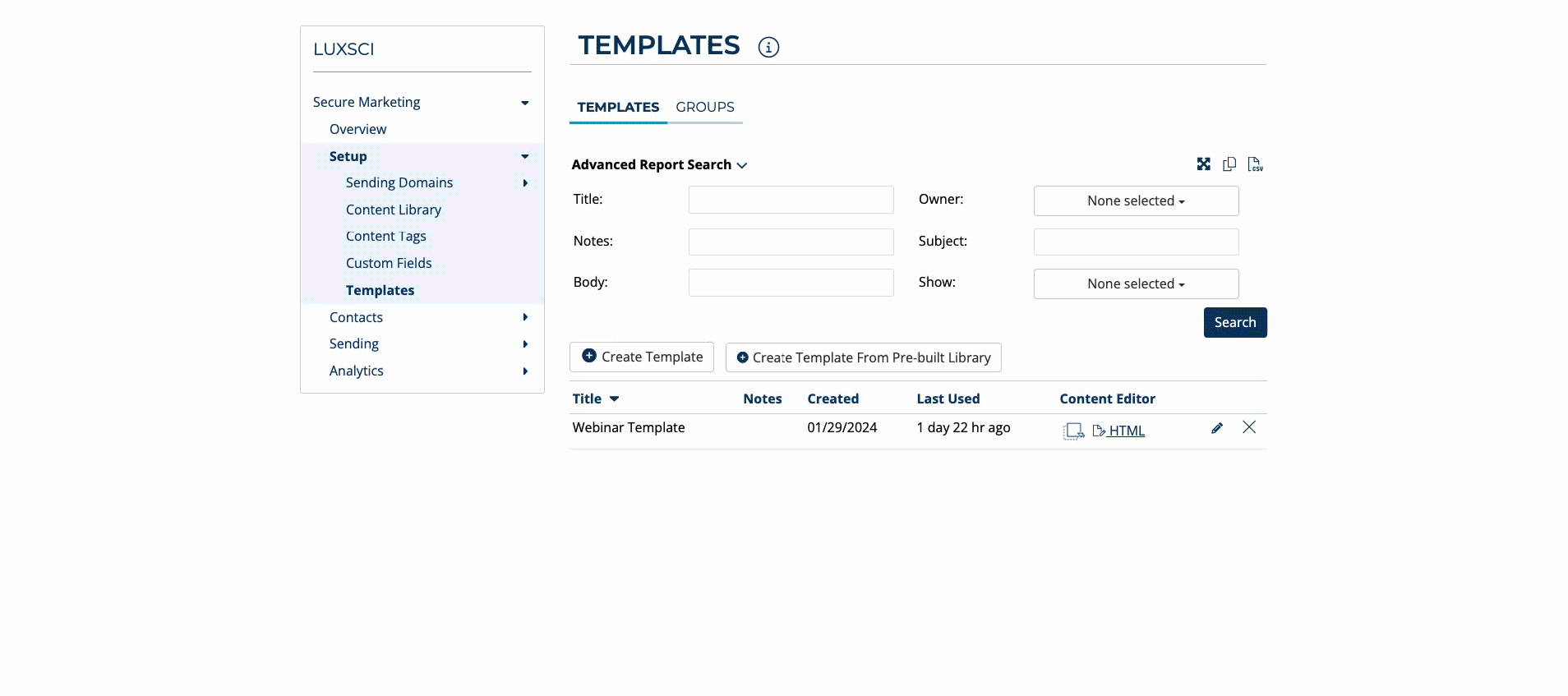Viewport: 1568px width, 696px height.
Task: Click the expand fullscreen arrows icon
Action: 1203,164
